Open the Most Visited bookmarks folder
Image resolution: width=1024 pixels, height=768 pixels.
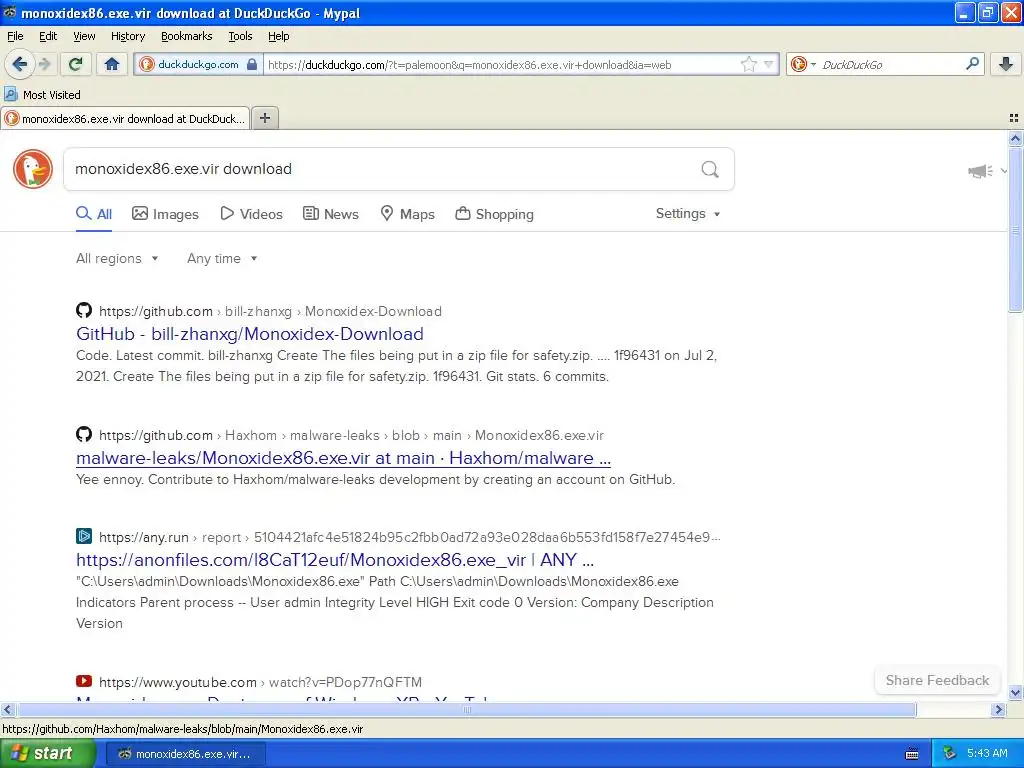pyautogui.click(x=42, y=95)
